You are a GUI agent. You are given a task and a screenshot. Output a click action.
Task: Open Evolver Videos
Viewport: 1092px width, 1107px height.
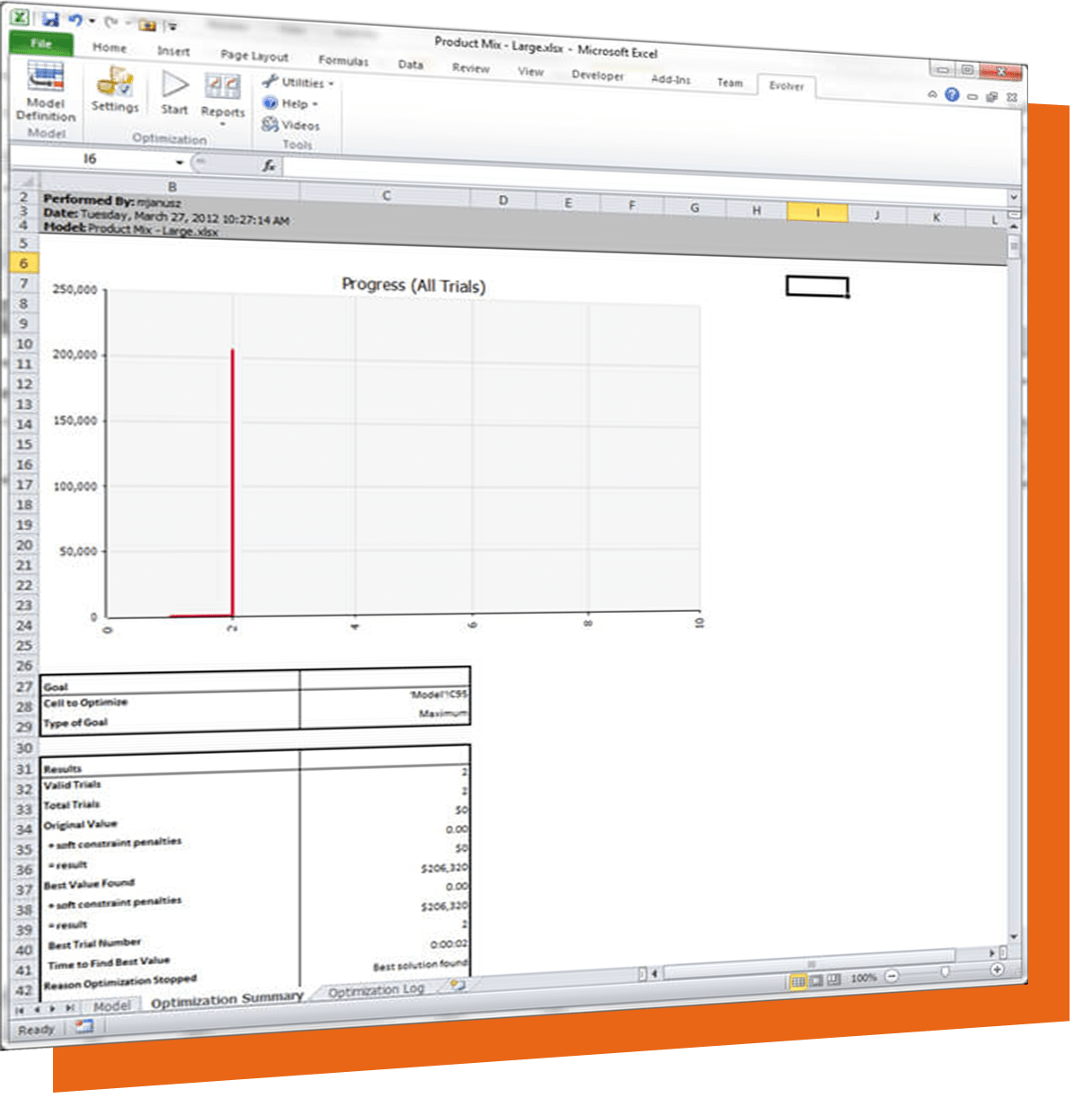pos(290,125)
